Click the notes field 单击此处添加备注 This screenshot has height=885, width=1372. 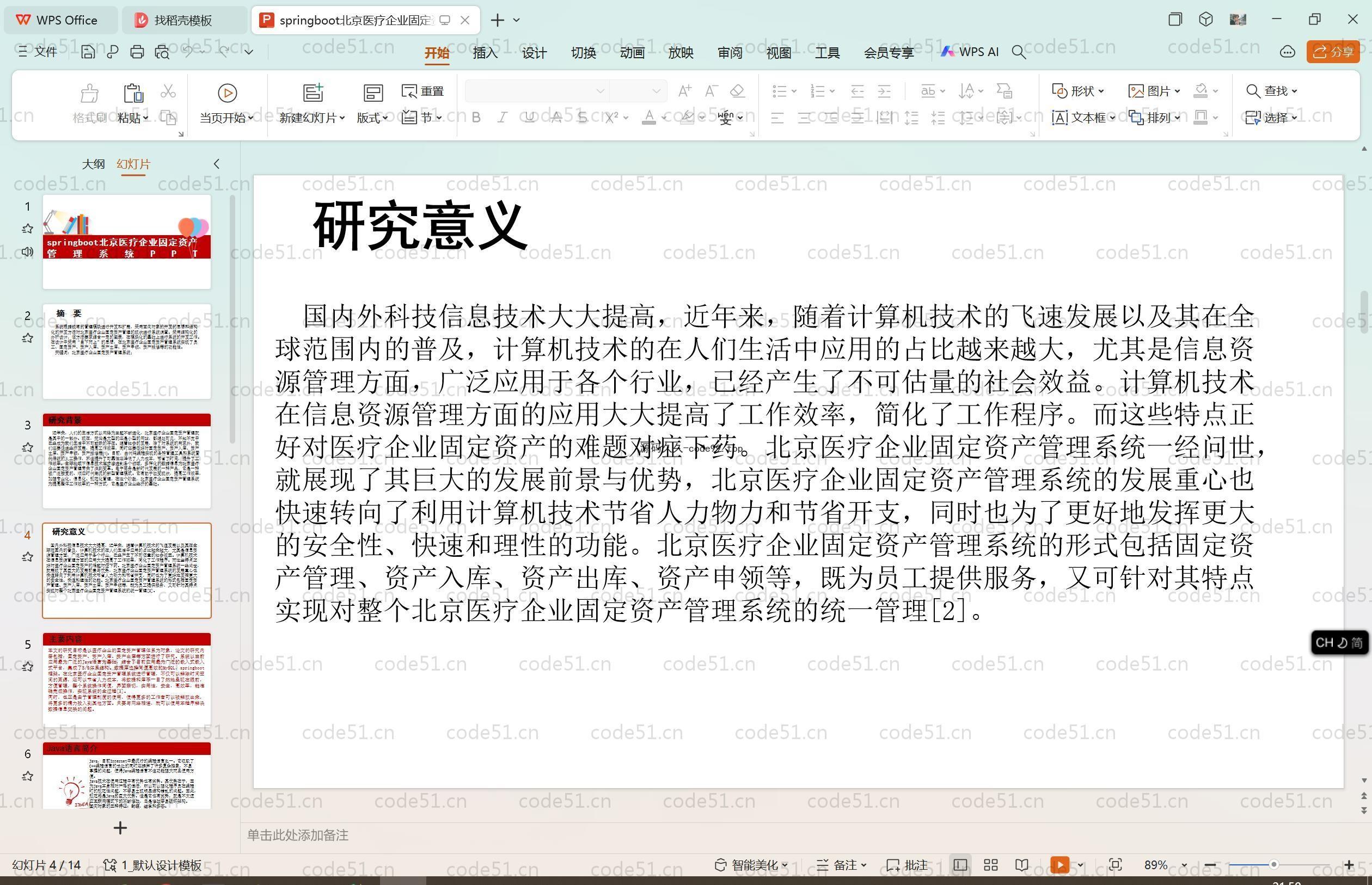pyautogui.click(x=298, y=835)
